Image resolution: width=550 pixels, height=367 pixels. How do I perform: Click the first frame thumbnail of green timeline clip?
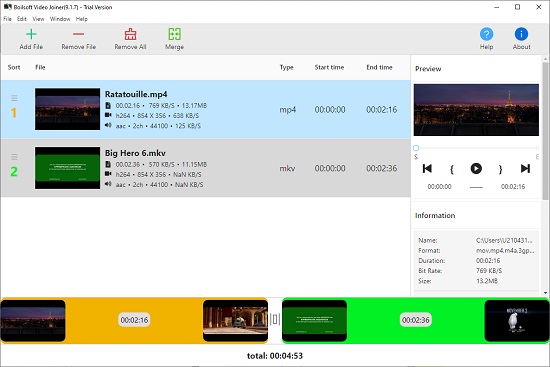click(x=315, y=320)
